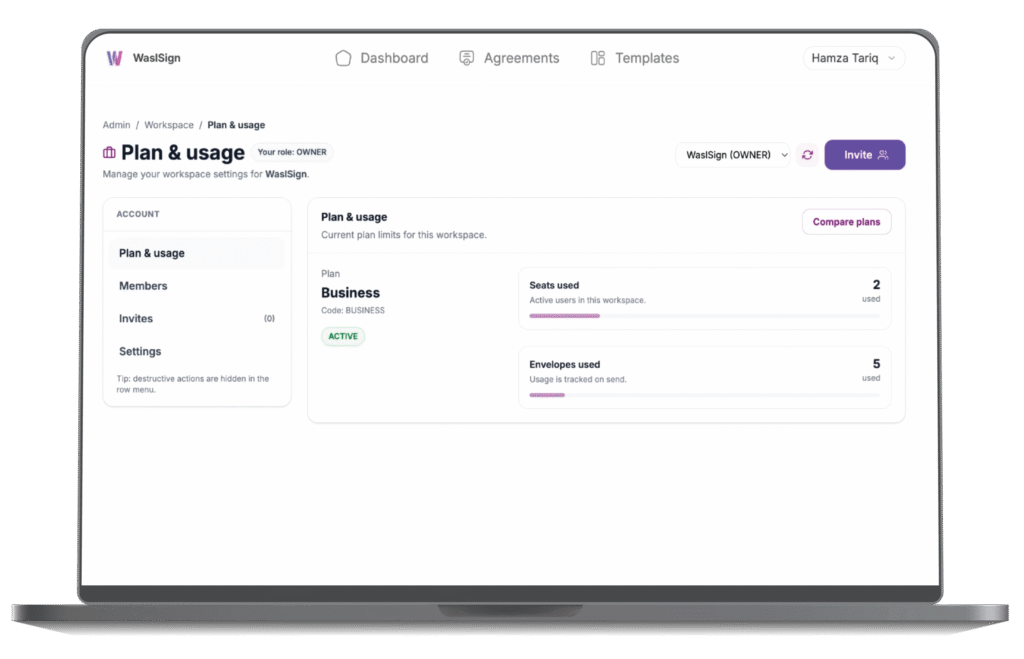Open Invites in the account sidebar
1024x659 pixels.
click(x=136, y=319)
